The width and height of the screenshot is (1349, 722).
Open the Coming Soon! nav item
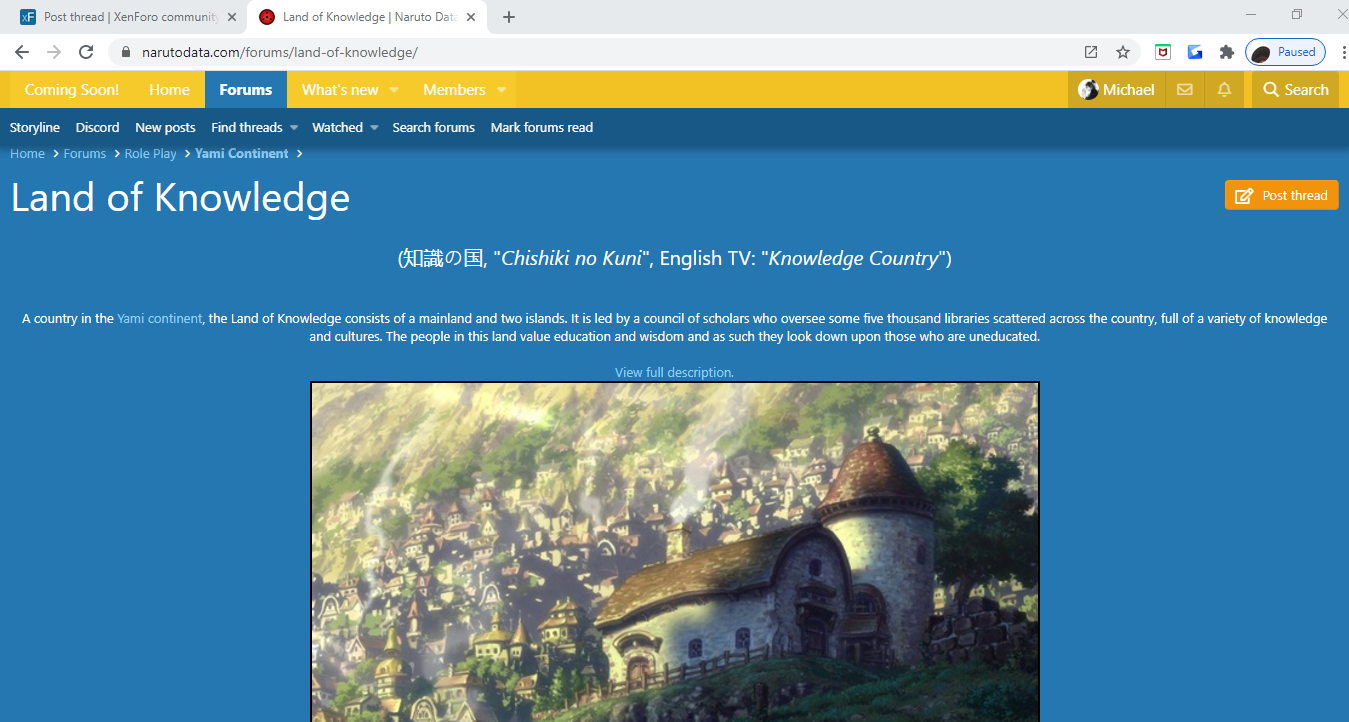72,90
